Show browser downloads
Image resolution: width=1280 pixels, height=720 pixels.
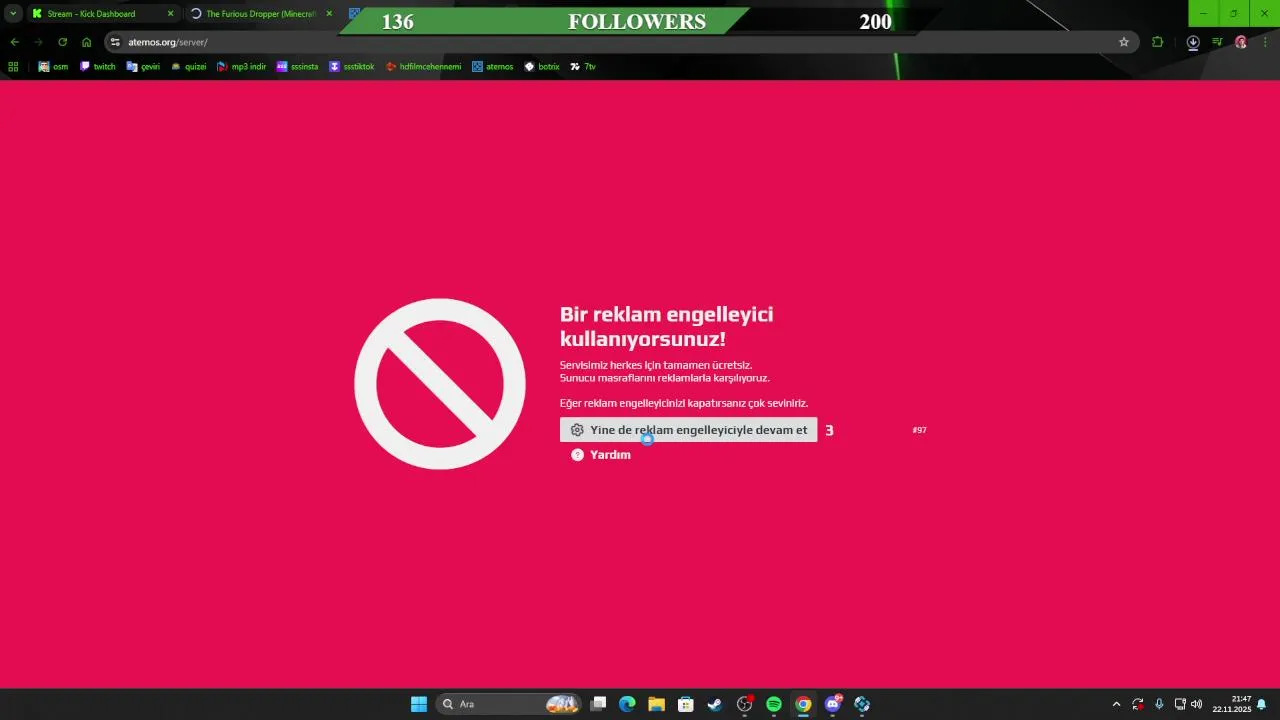click(x=1193, y=42)
